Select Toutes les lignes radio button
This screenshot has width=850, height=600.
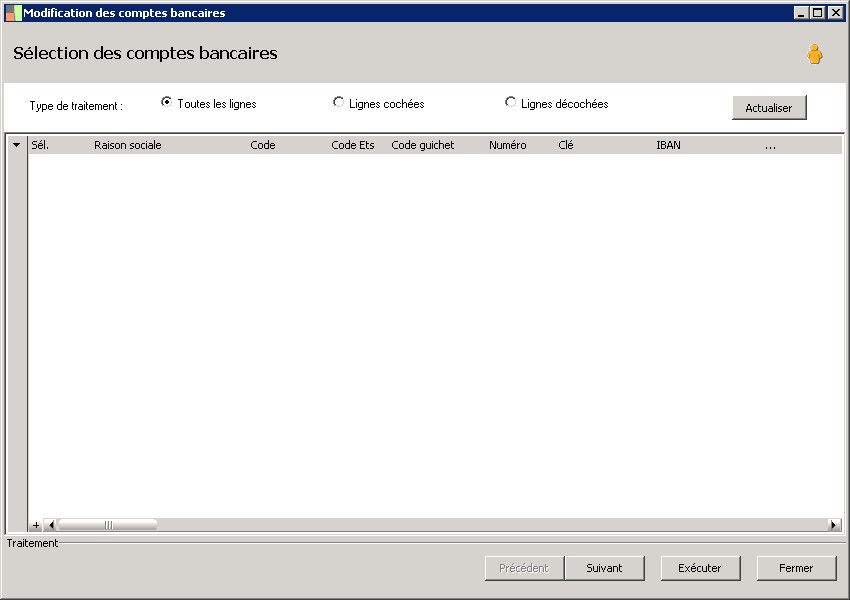point(166,102)
